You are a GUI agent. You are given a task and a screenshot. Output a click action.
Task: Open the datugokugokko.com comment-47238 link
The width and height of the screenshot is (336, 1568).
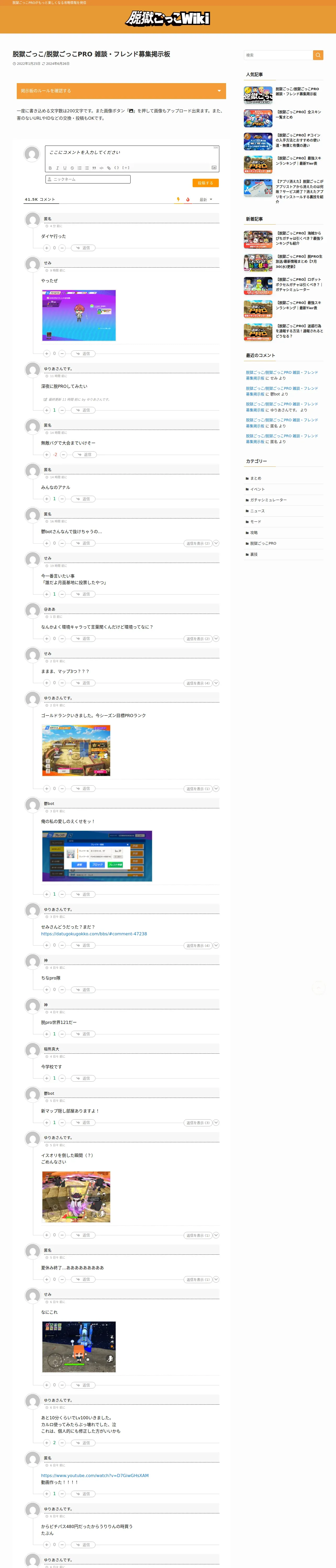click(x=94, y=934)
